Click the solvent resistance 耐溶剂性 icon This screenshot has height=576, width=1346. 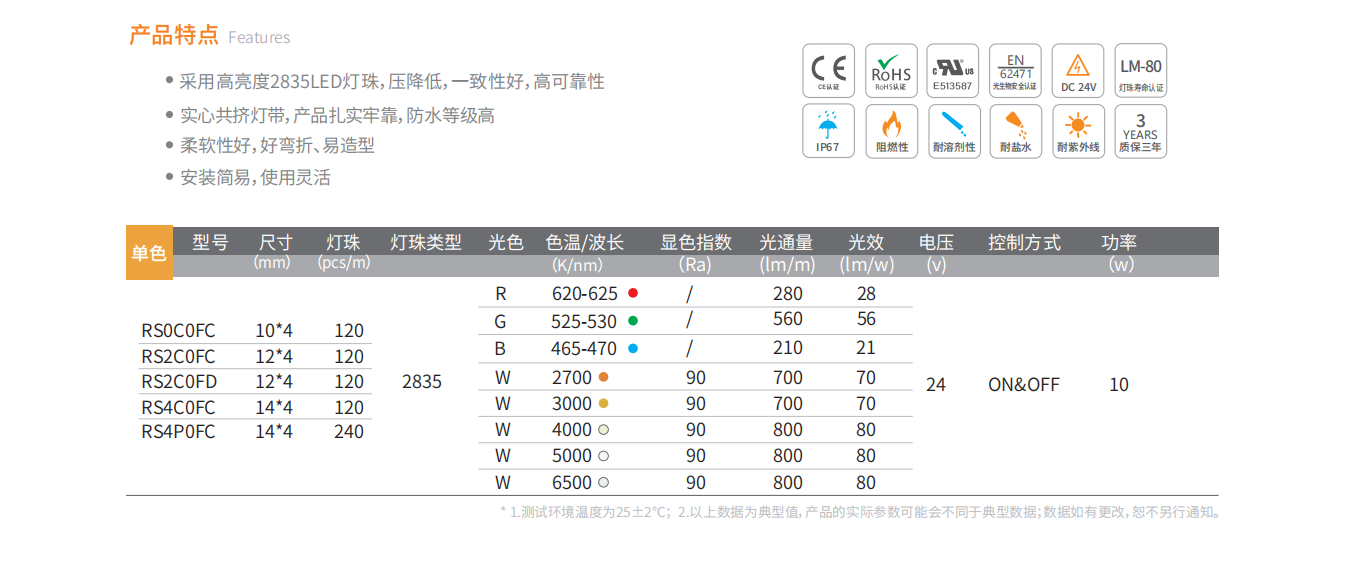(x=953, y=131)
